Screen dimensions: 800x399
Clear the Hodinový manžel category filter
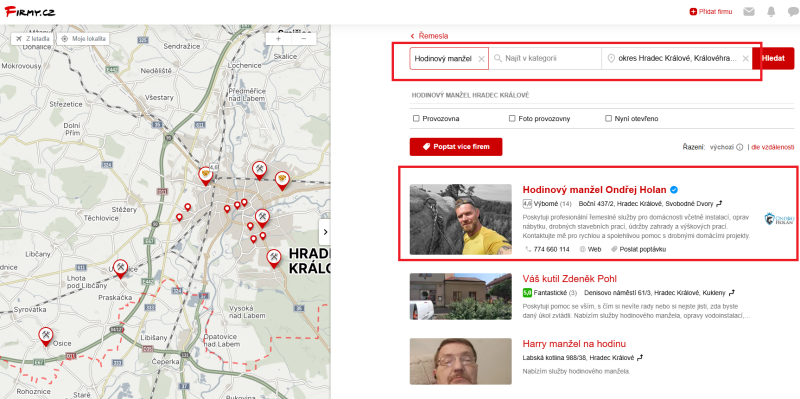pyautogui.click(x=481, y=59)
